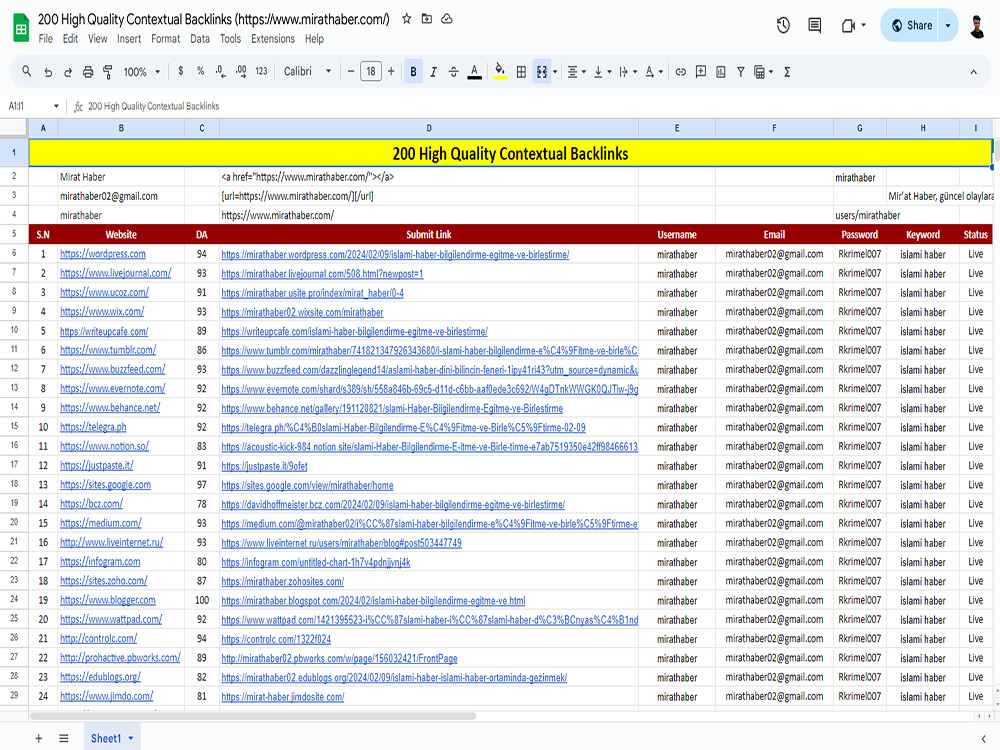Open the https://www.blogger.com link
This screenshot has height=750, width=1000.
point(108,600)
